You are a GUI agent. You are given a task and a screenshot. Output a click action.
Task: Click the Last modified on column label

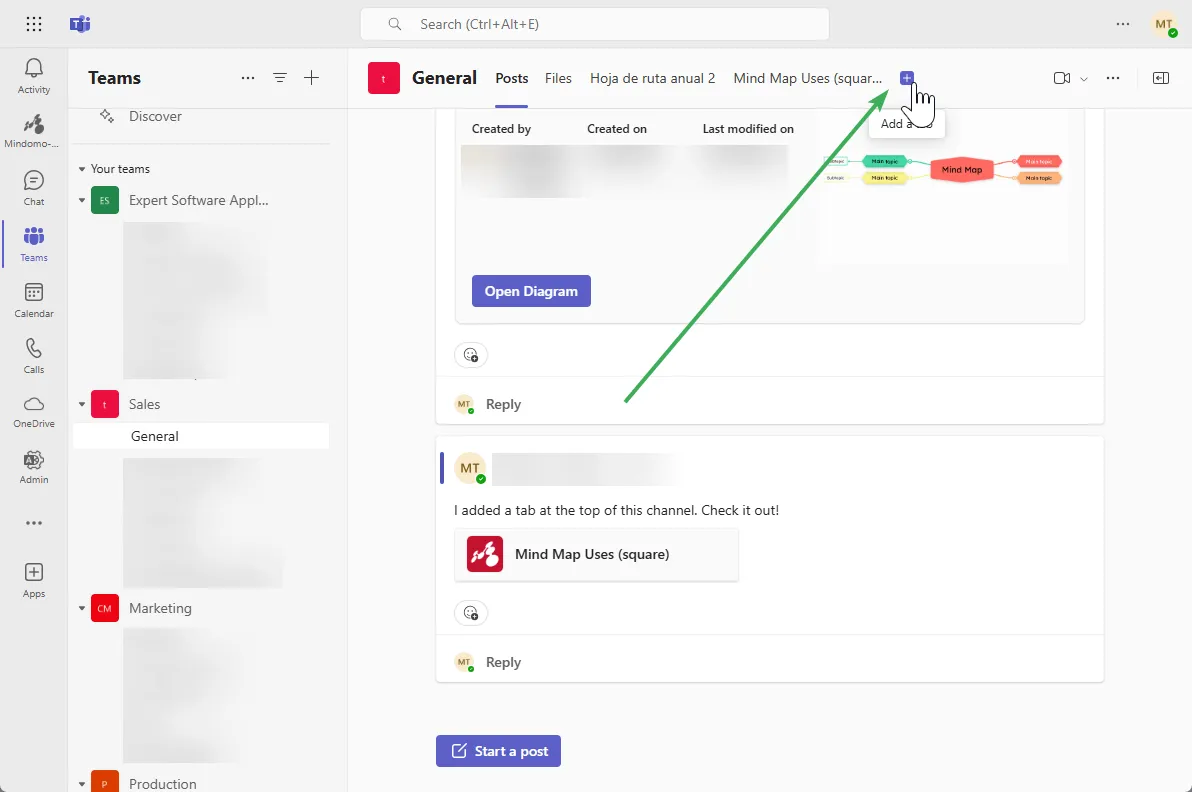click(748, 129)
